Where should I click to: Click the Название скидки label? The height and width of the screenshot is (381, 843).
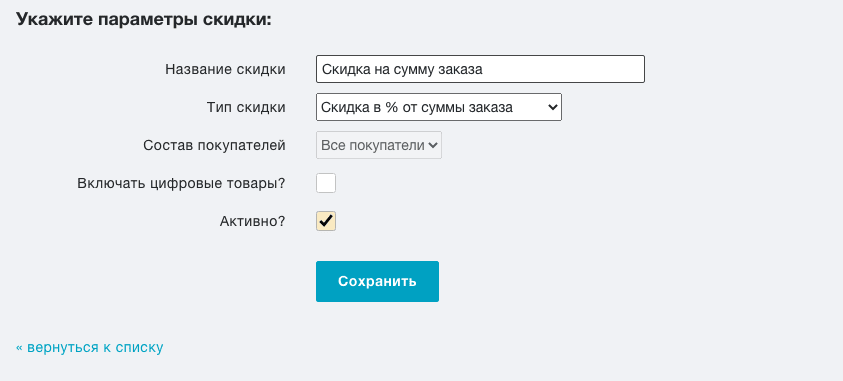click(225, 69)
